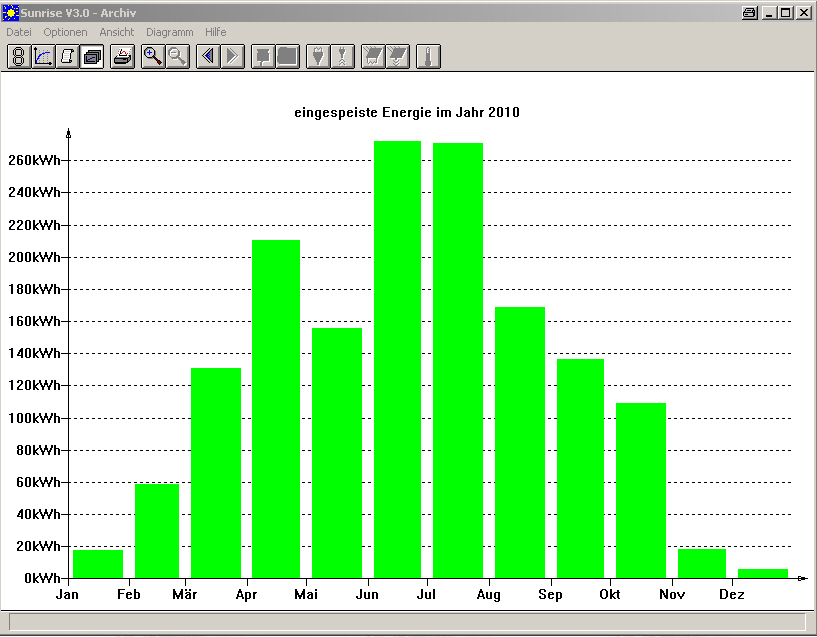Image resolution: width=817 pixels, height=637 pixels.
Task: Click the power plug toolbar icon
Action: click(318, 56)
